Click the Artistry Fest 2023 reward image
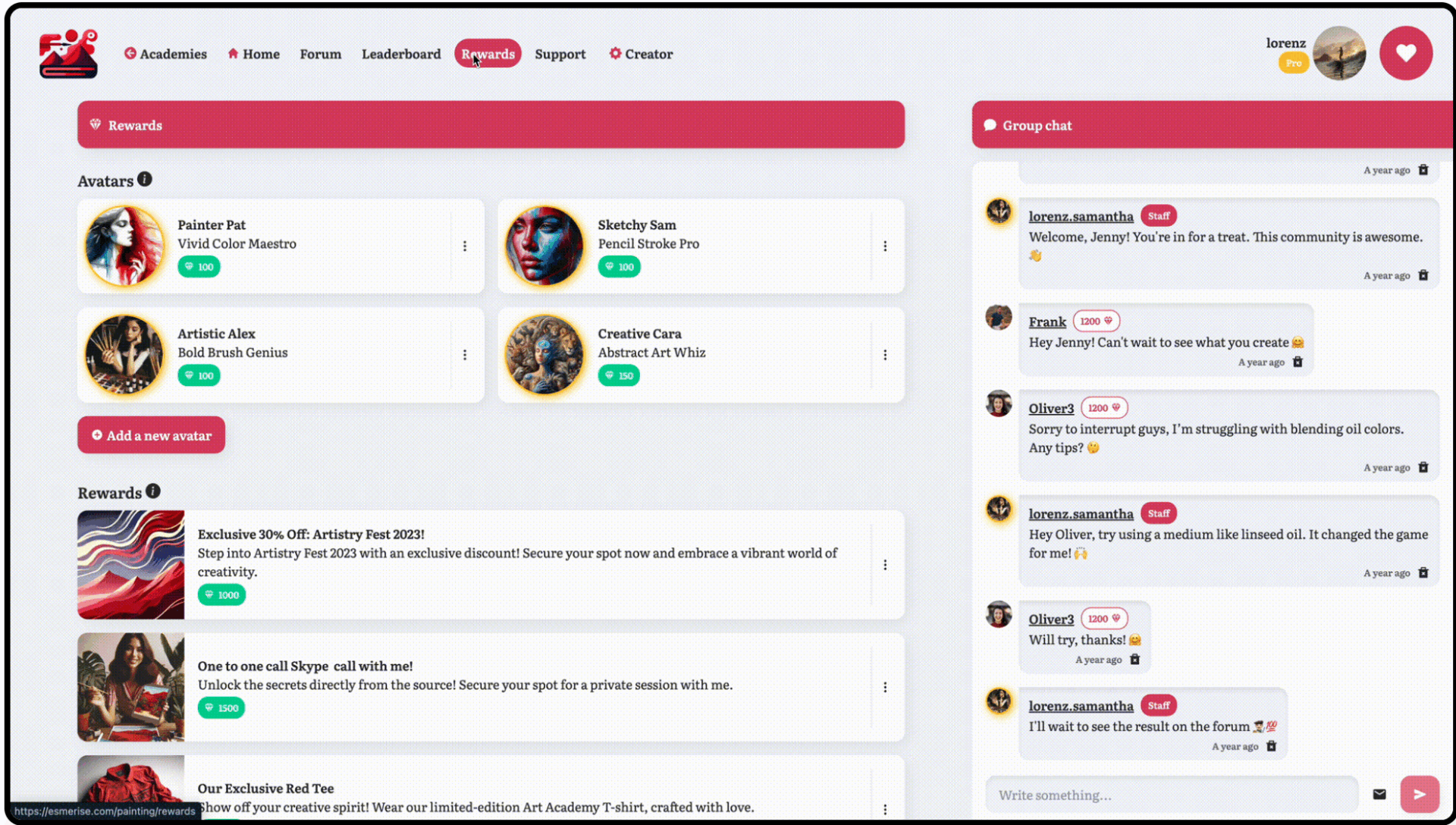 pos(130,565)
